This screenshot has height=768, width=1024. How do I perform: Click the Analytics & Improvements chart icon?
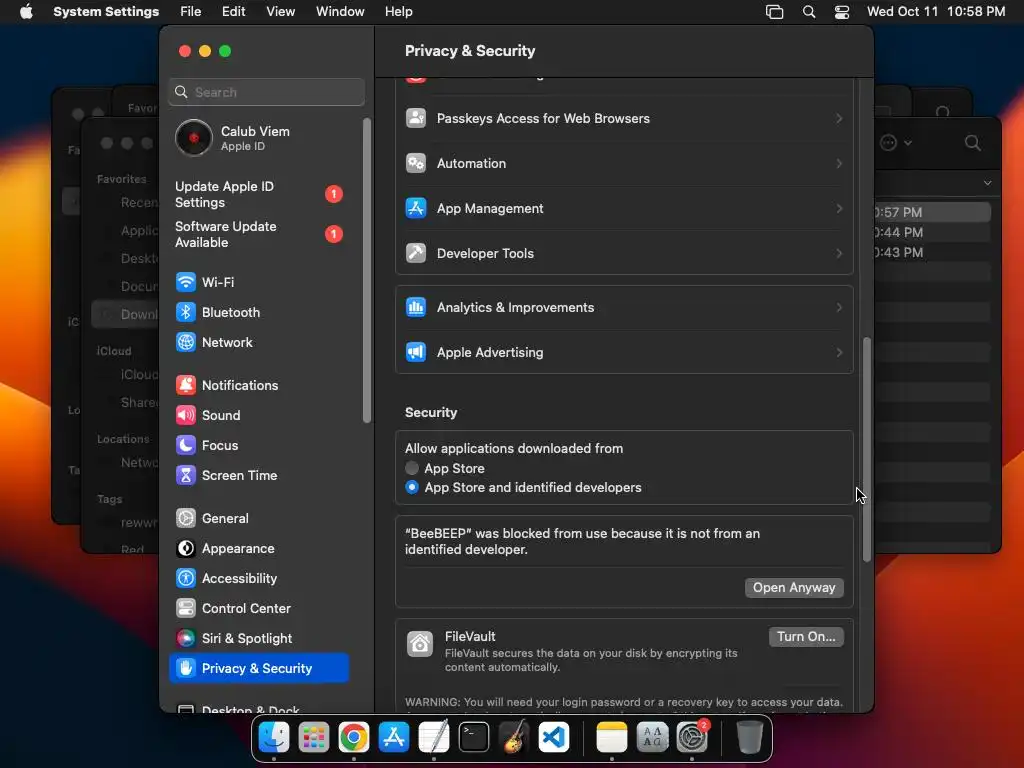click(415, 307)
